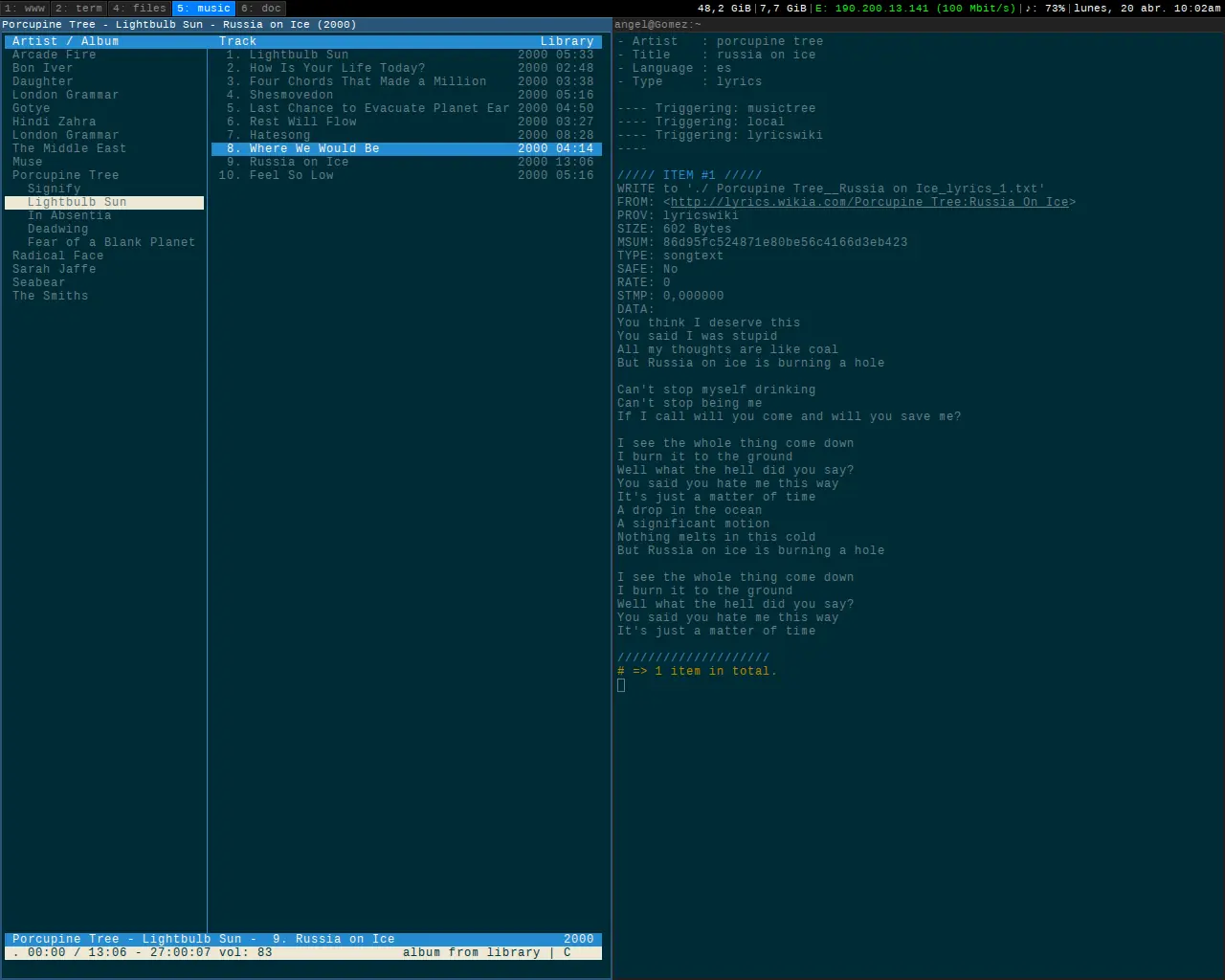Switch to workspace 1: www
This screenshot has height=980, width=1225.
pyautogui.click(x=25, y=8)
